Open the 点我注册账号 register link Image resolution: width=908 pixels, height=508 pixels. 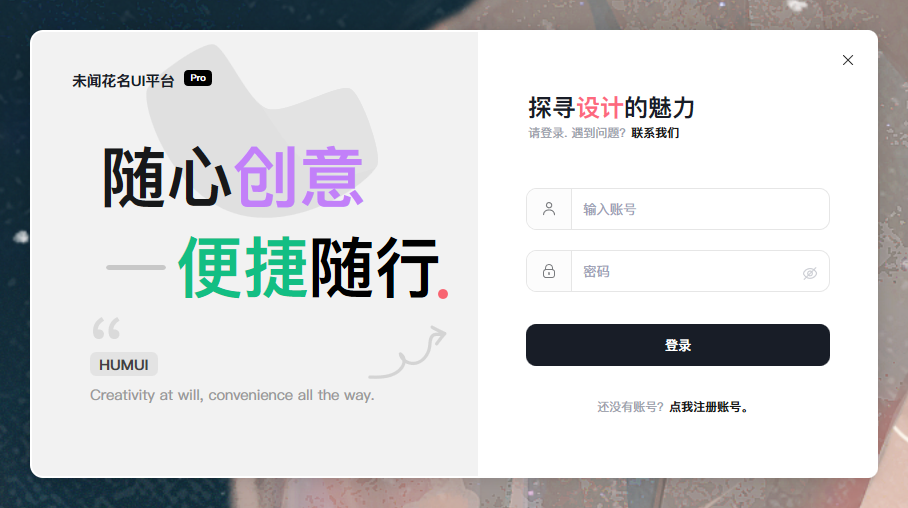[x=709, y=407]
